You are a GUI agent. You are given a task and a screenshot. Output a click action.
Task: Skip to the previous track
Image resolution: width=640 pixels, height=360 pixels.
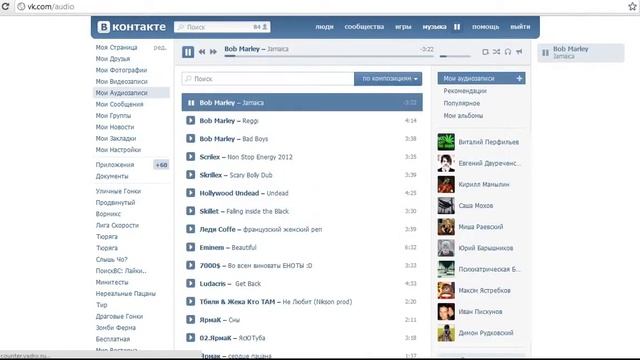(202, 52)
